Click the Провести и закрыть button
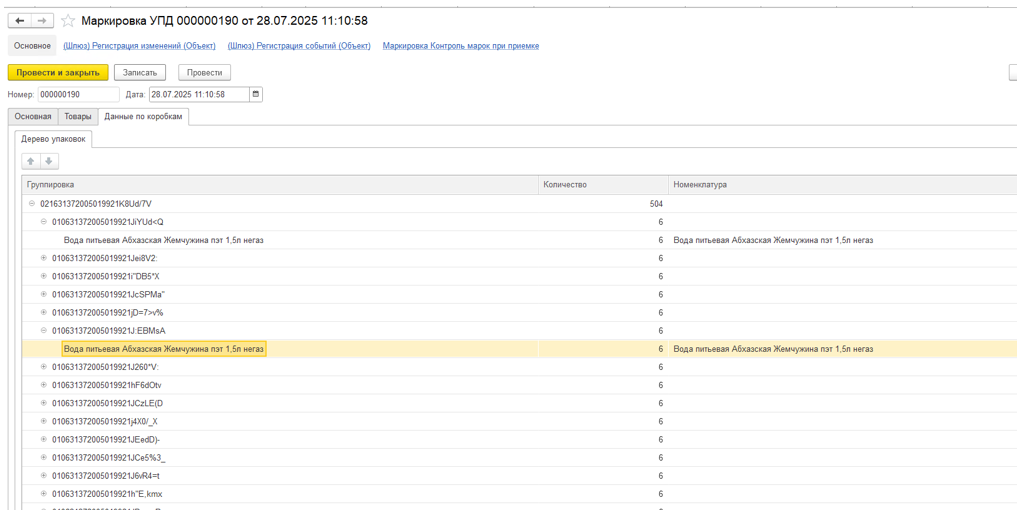 point(57,72)
